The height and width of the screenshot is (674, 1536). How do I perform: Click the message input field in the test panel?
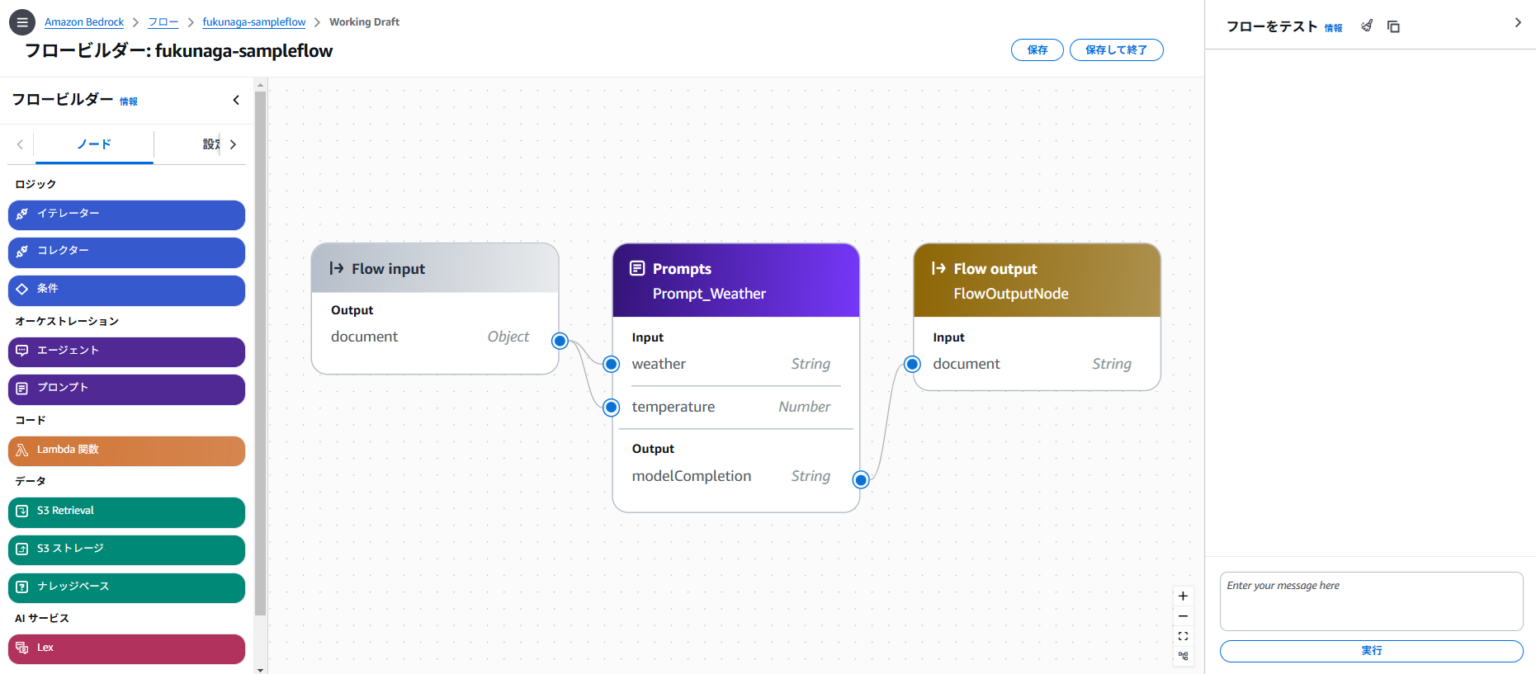coord(1370,600)
